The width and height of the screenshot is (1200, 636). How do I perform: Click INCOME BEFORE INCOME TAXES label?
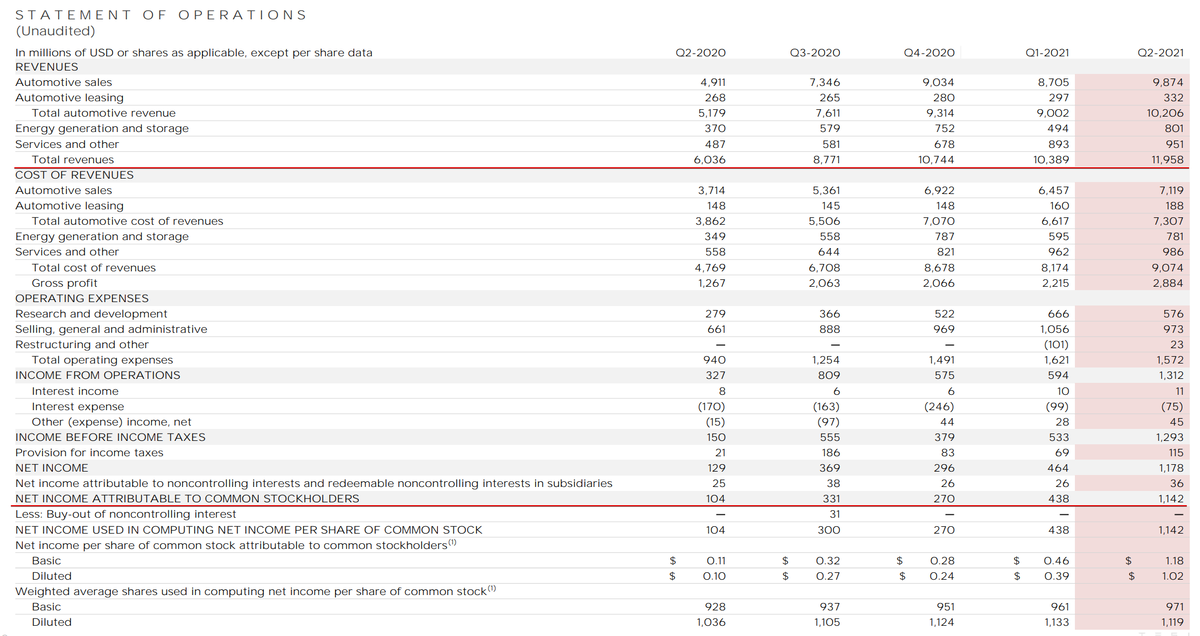click(110, 437)
